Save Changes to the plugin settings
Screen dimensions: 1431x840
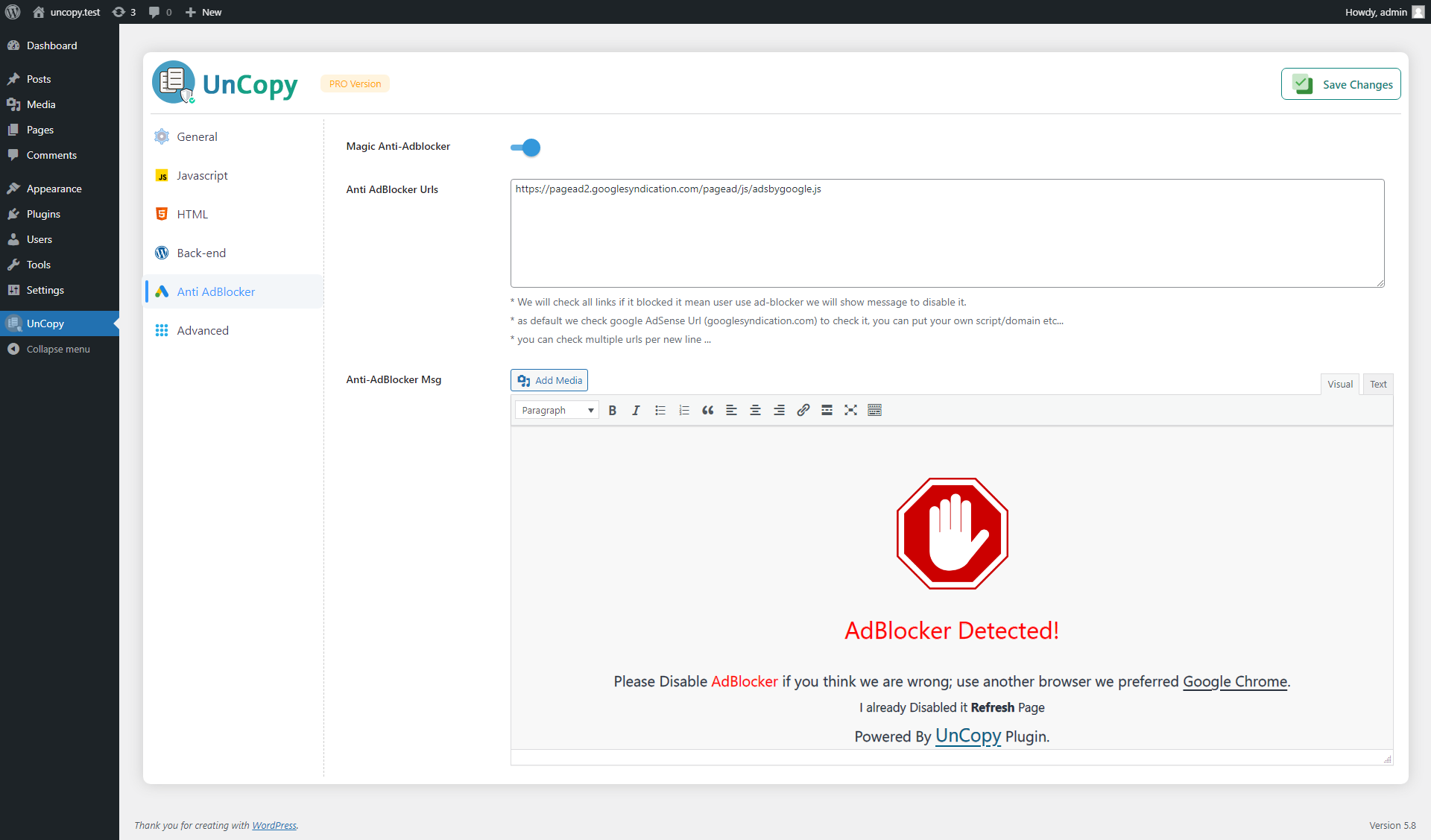coord(1341,84)
